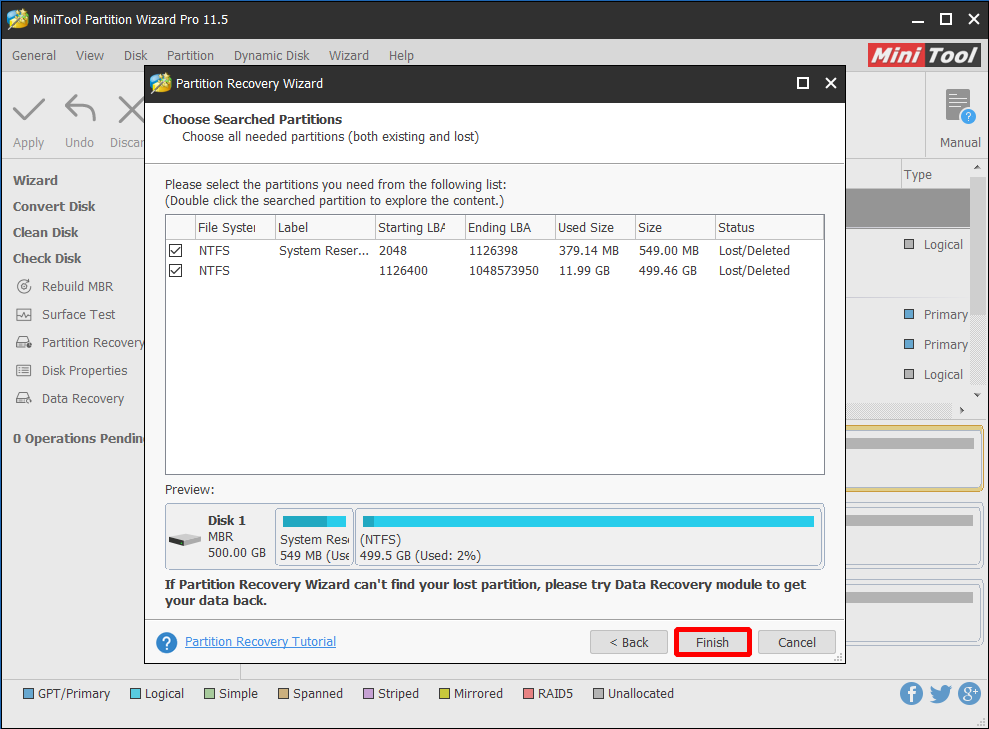This screenshot has height=729, width=989.
Task: Uncheck the 499.46 GB NTFS partition checkbox
Action: (176, 271)
